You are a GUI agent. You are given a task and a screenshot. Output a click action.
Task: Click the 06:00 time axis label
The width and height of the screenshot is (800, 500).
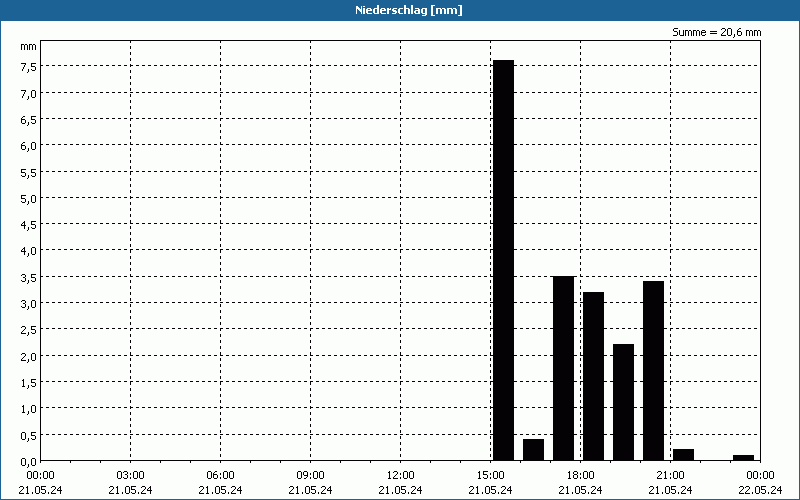(220, 476)
